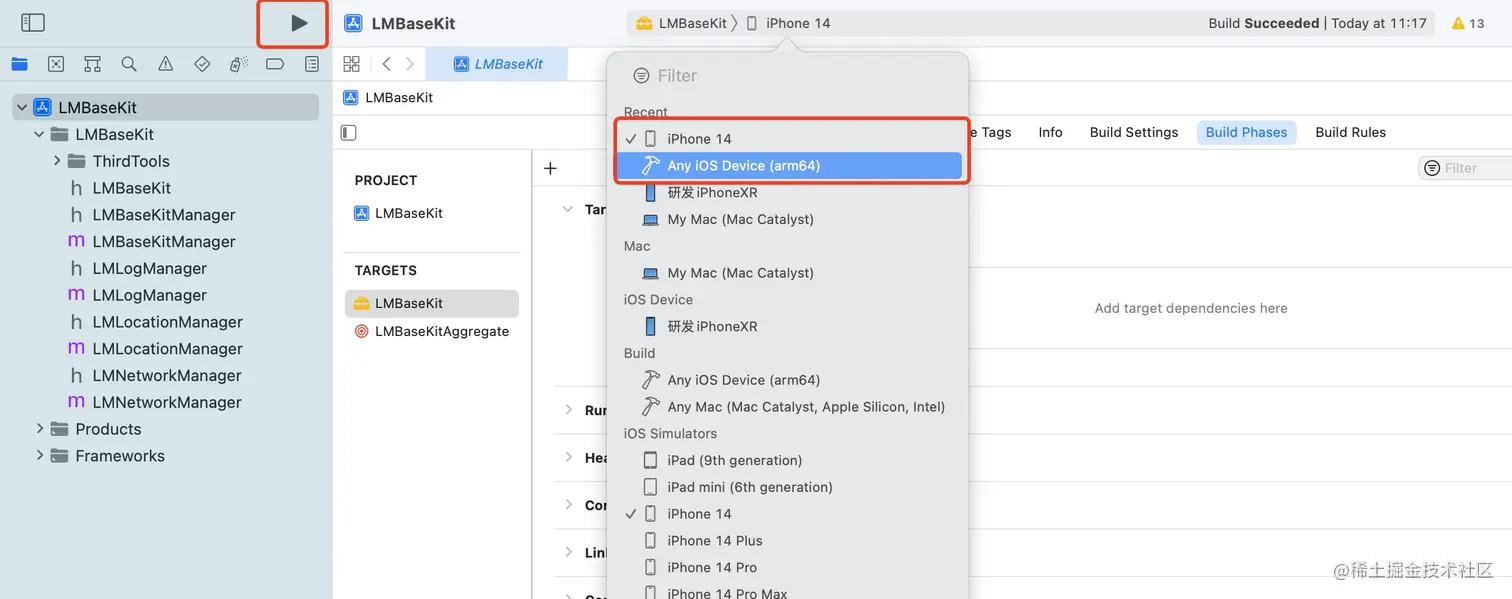Viewport: 1512px width, 599px height.
Task: Choose iPad mini (6th generation) simulator
Action: (788, 487)
